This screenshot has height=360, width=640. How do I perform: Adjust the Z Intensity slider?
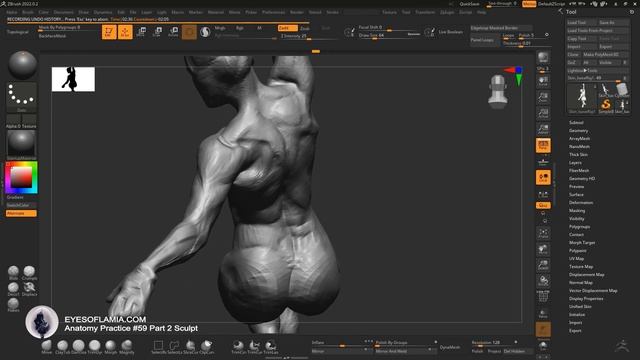(309, 36)
